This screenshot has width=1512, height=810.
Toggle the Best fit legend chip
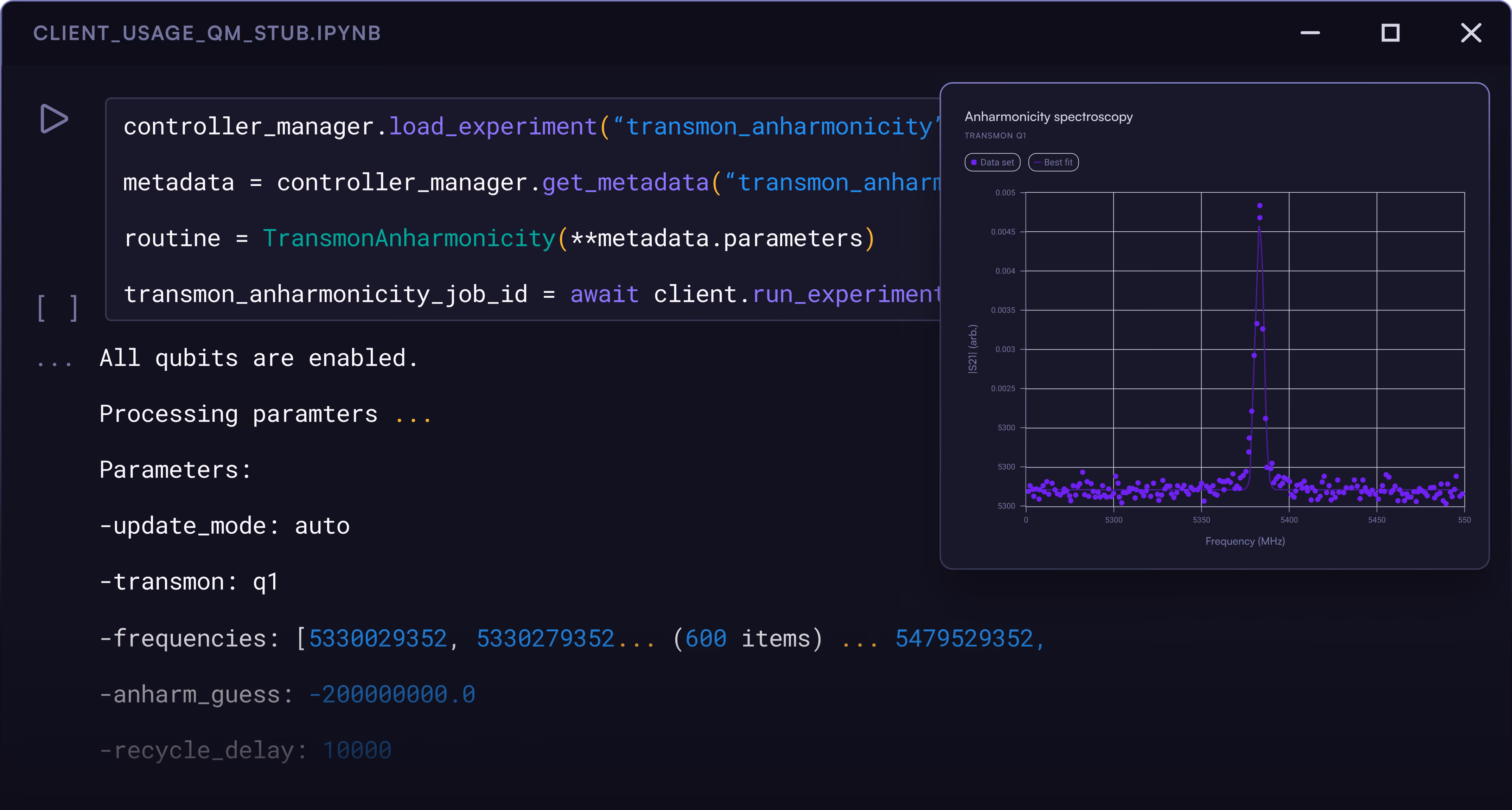click(1053, 162)
